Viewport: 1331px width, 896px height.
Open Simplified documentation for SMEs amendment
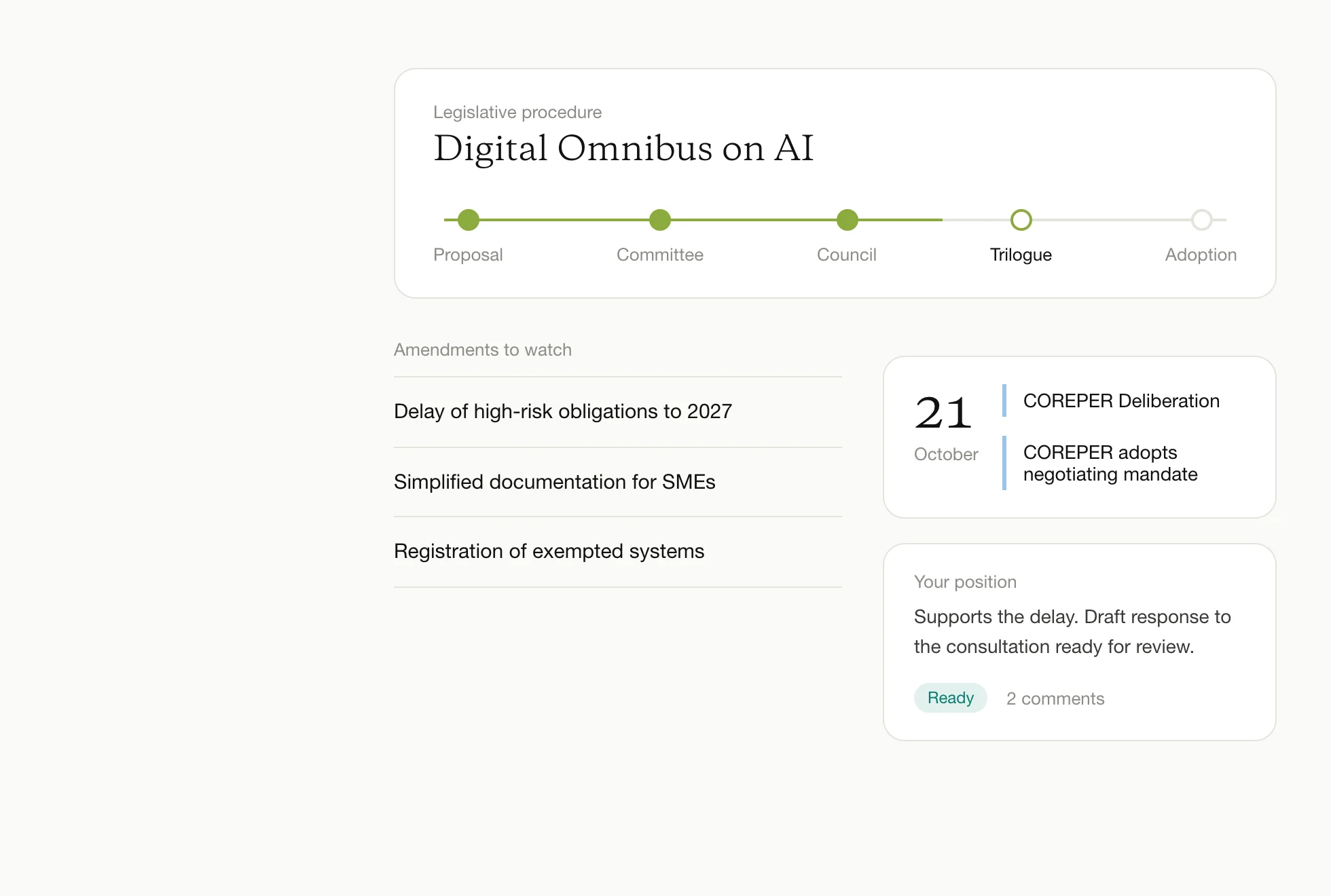(618, 482)
